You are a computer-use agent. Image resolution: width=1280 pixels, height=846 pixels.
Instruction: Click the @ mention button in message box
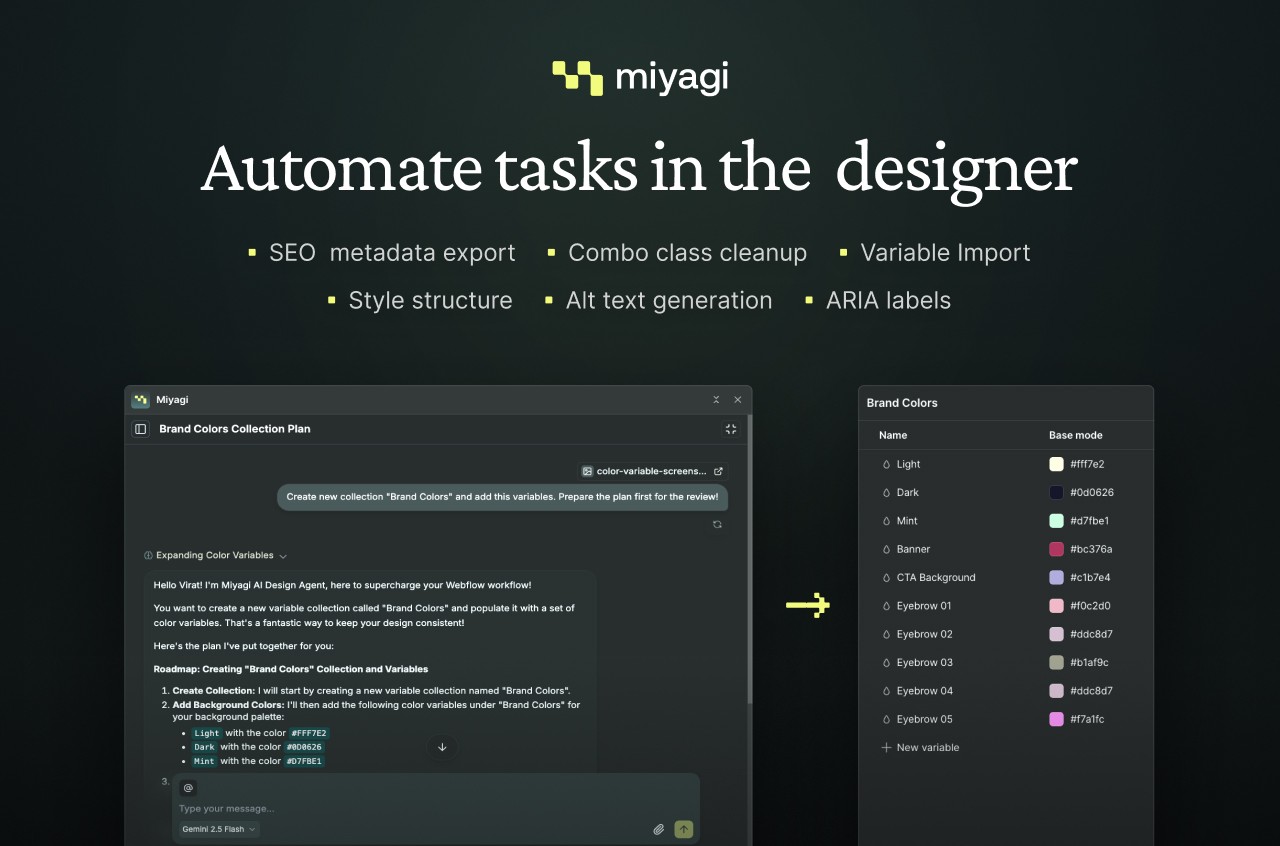point(188,788)
